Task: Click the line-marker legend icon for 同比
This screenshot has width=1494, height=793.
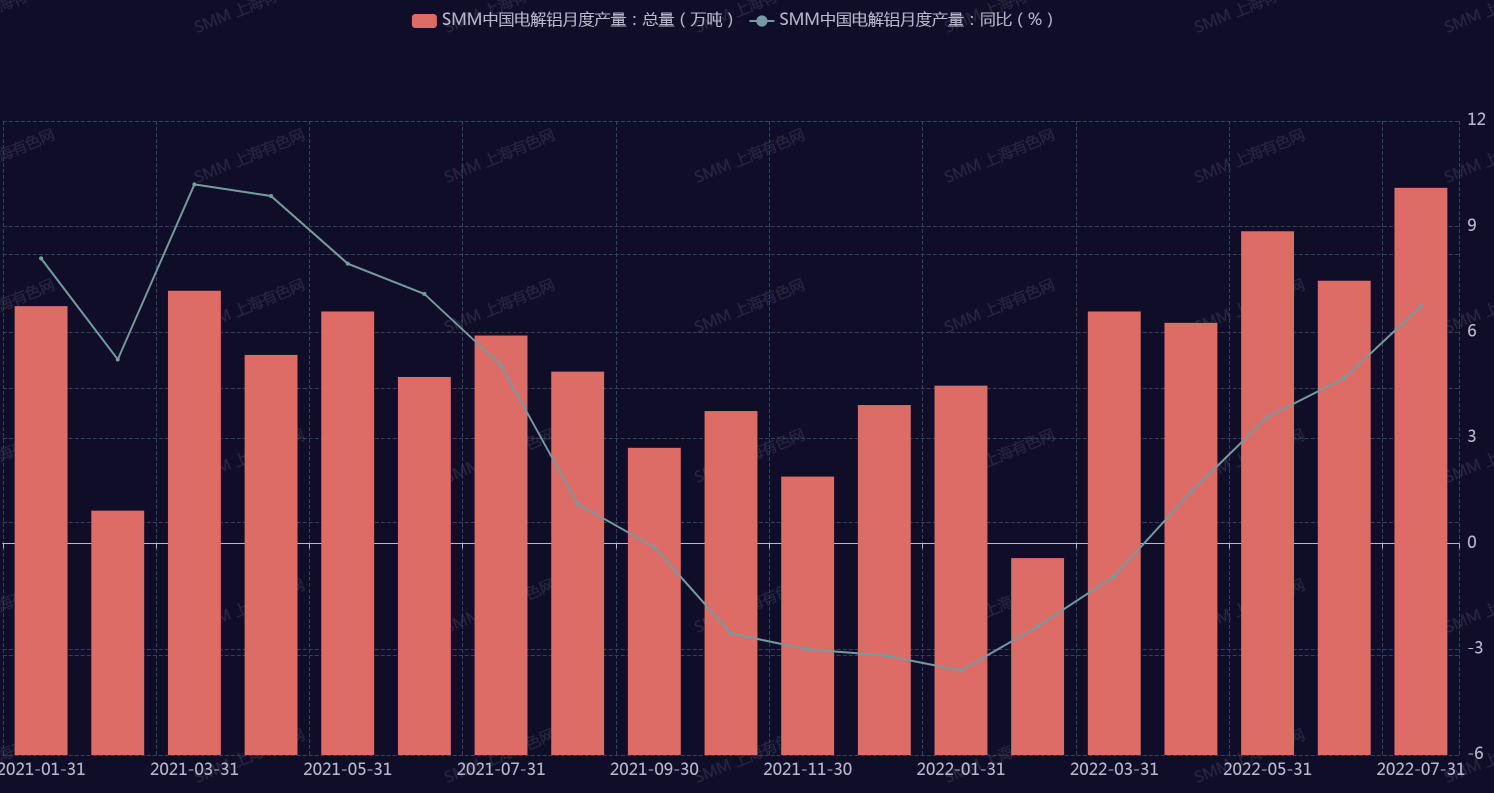Action: (x=762, y=20)
